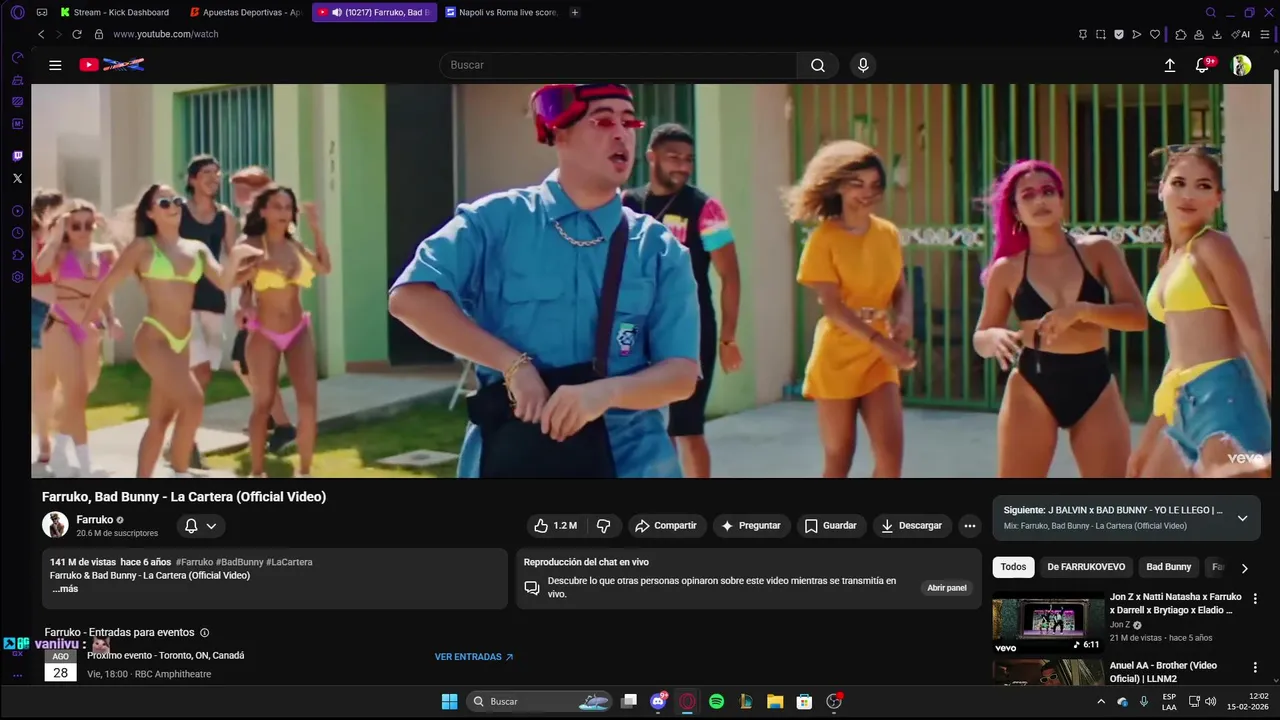Open File Explorer from the taskbar
Screen dimensions: 1280x720
tap(775, 702)
